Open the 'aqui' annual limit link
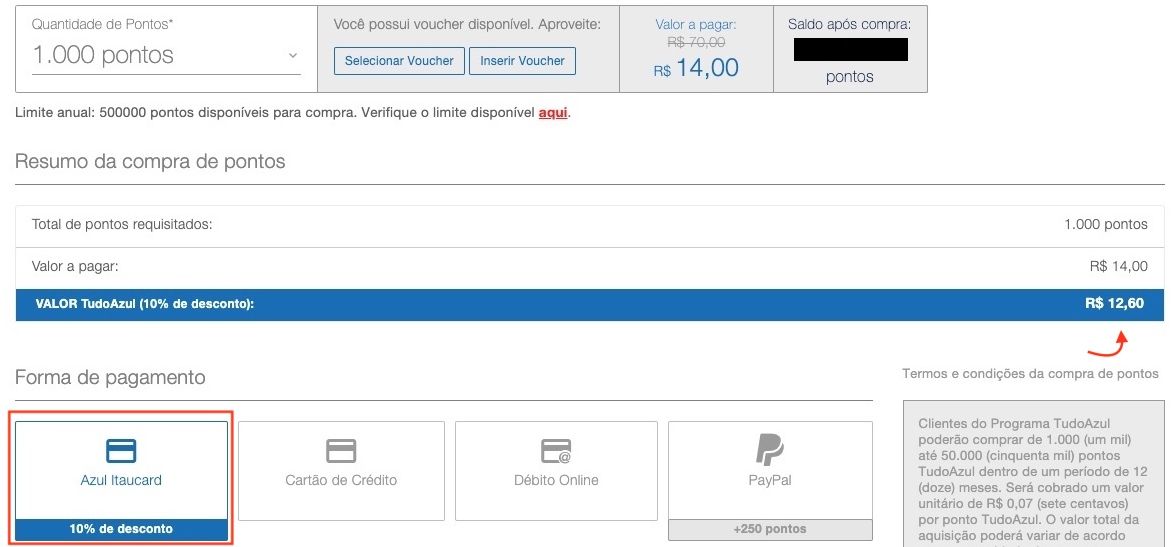This screenshot has height=547, width=1173. pyautogui.click(x=553, y=114)
